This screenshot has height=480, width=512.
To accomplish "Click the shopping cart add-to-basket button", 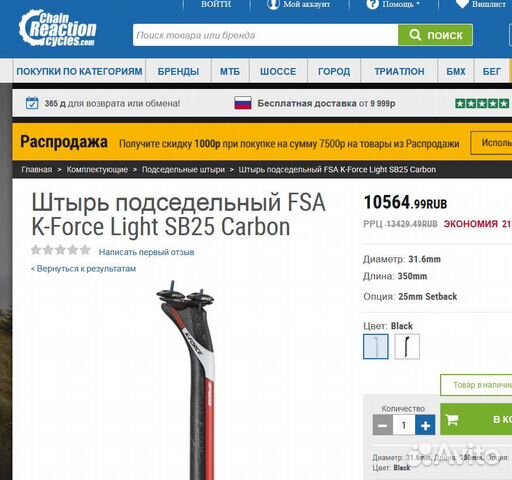I will (476, 419).
